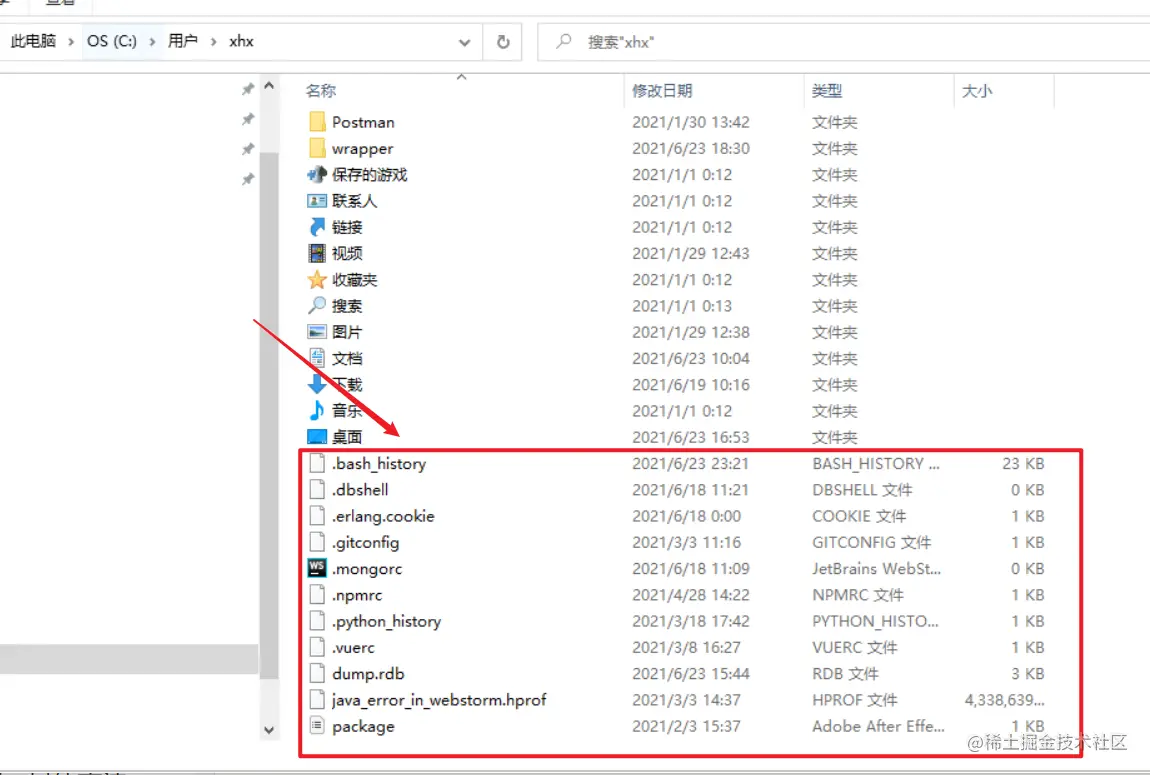Open the Postman folder icon
Viewport: 1150px width, 775px height.
pos(317,122)
